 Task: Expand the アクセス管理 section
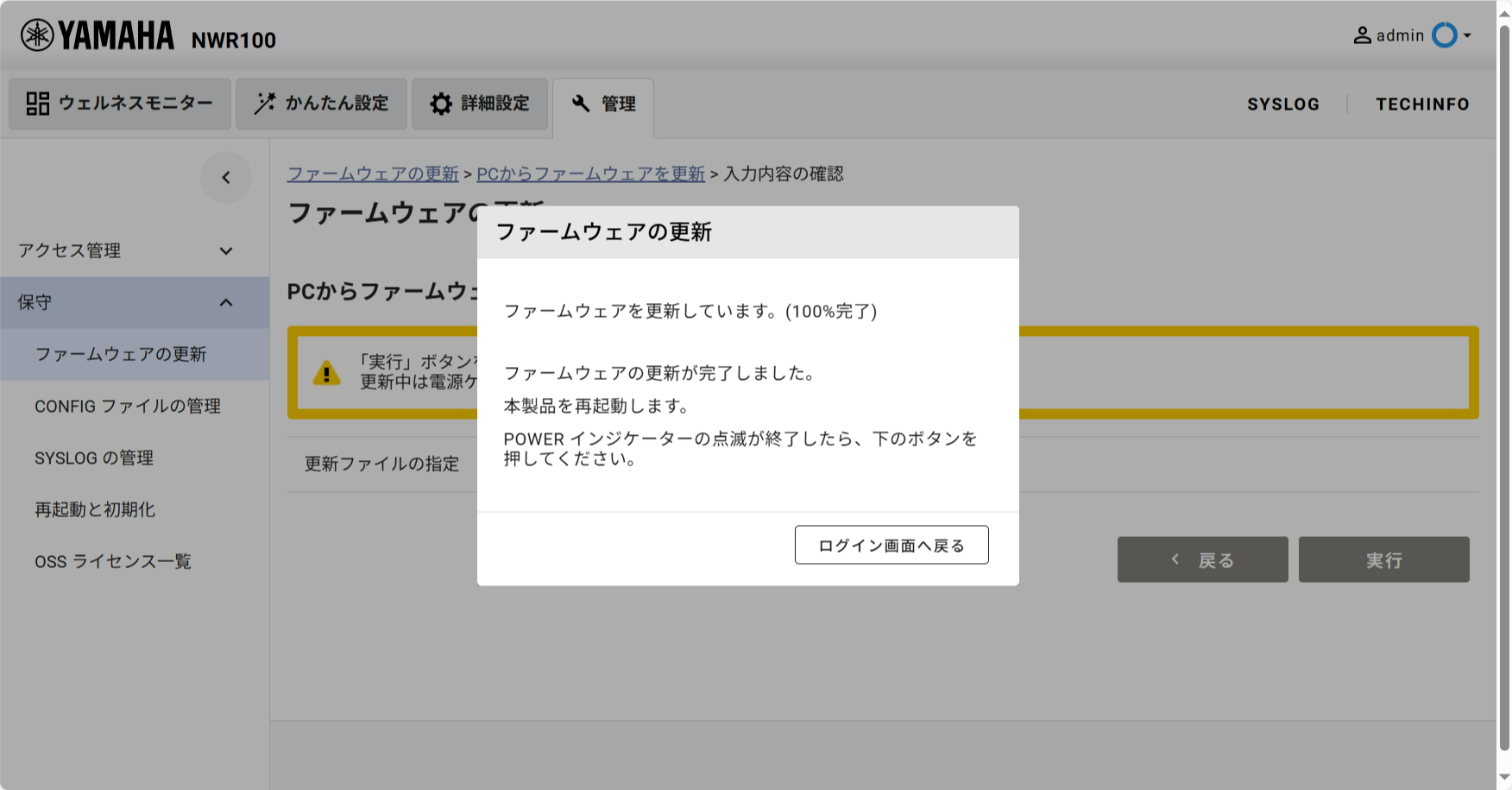click(226, 251)
